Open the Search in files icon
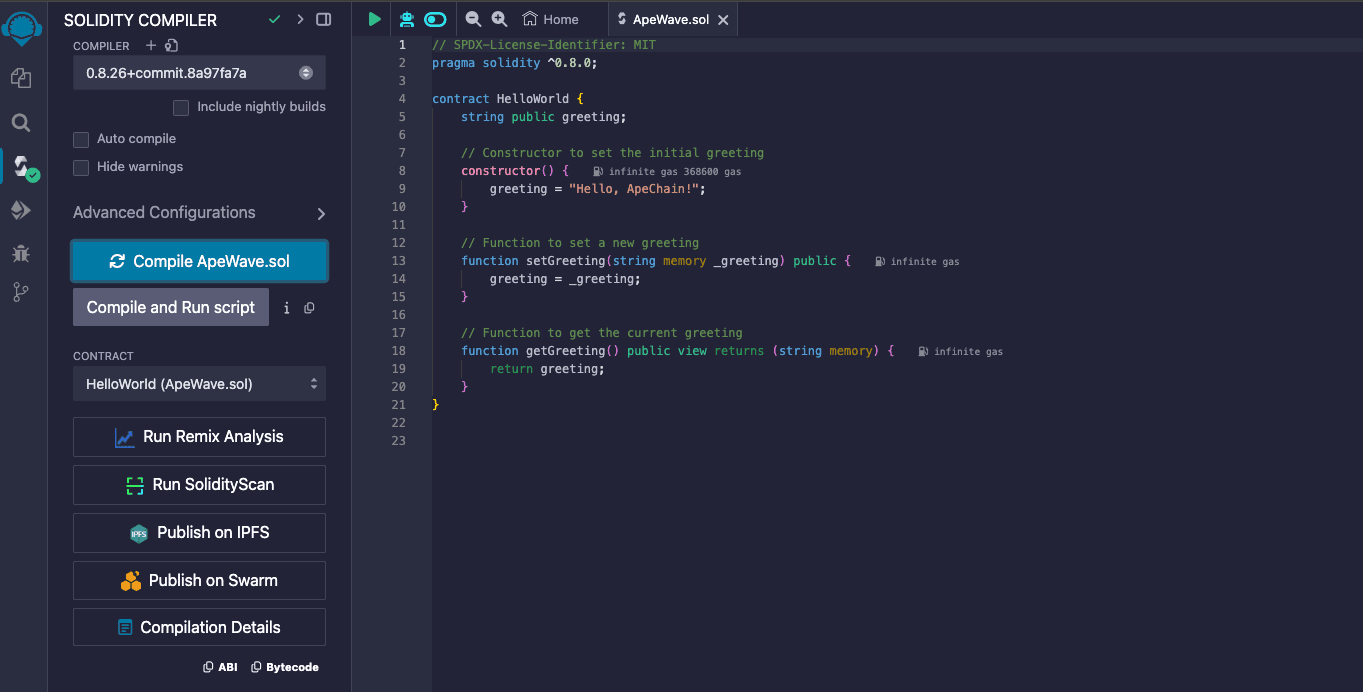 click(21, 123)
